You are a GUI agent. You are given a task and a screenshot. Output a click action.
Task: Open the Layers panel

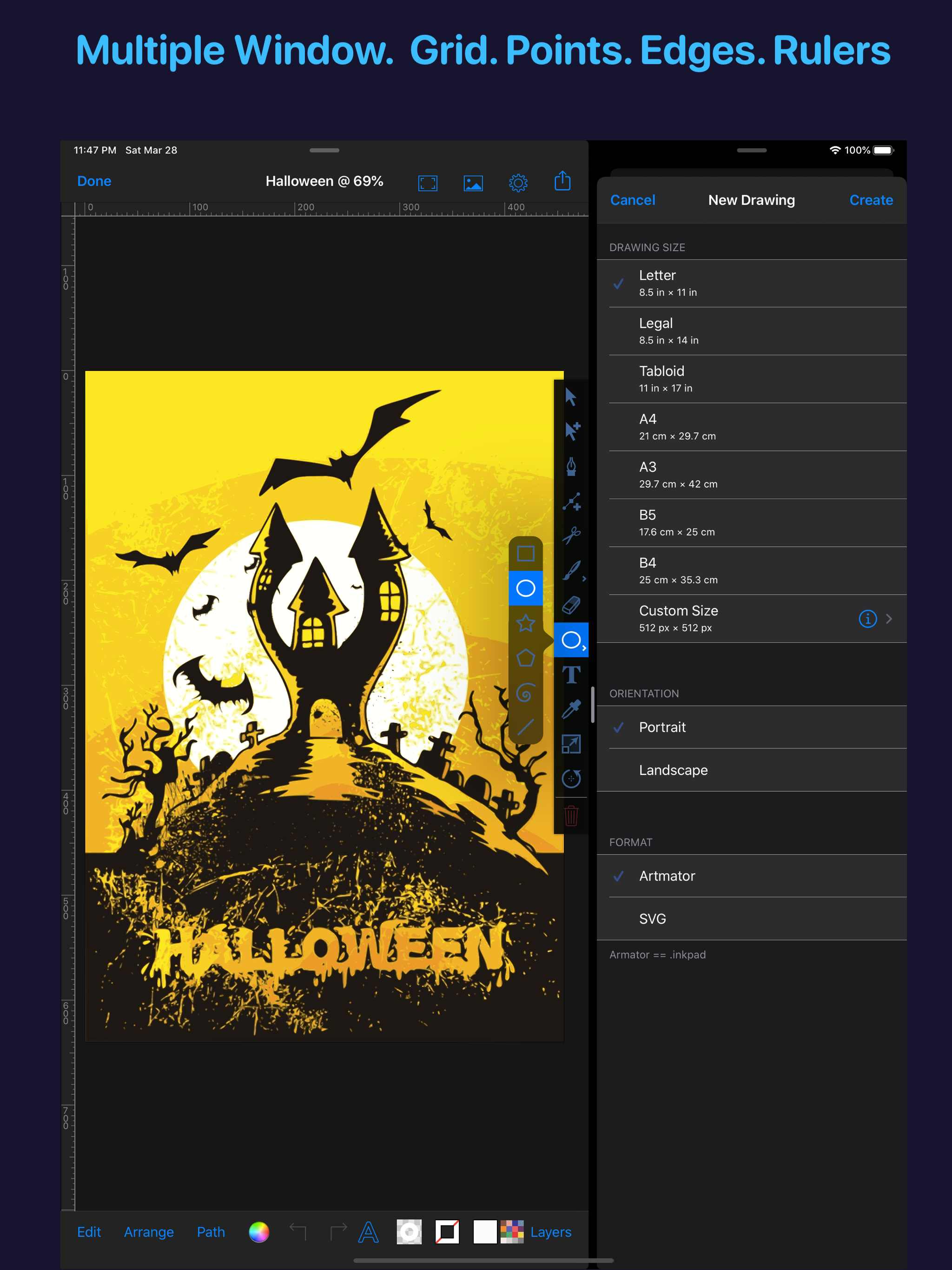pyautogui.click(x=551, y=1232)
